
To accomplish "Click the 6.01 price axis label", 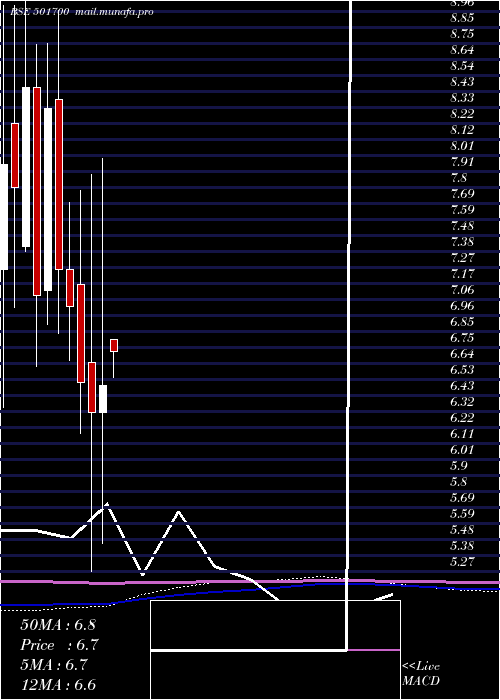I will pos(462,450).
